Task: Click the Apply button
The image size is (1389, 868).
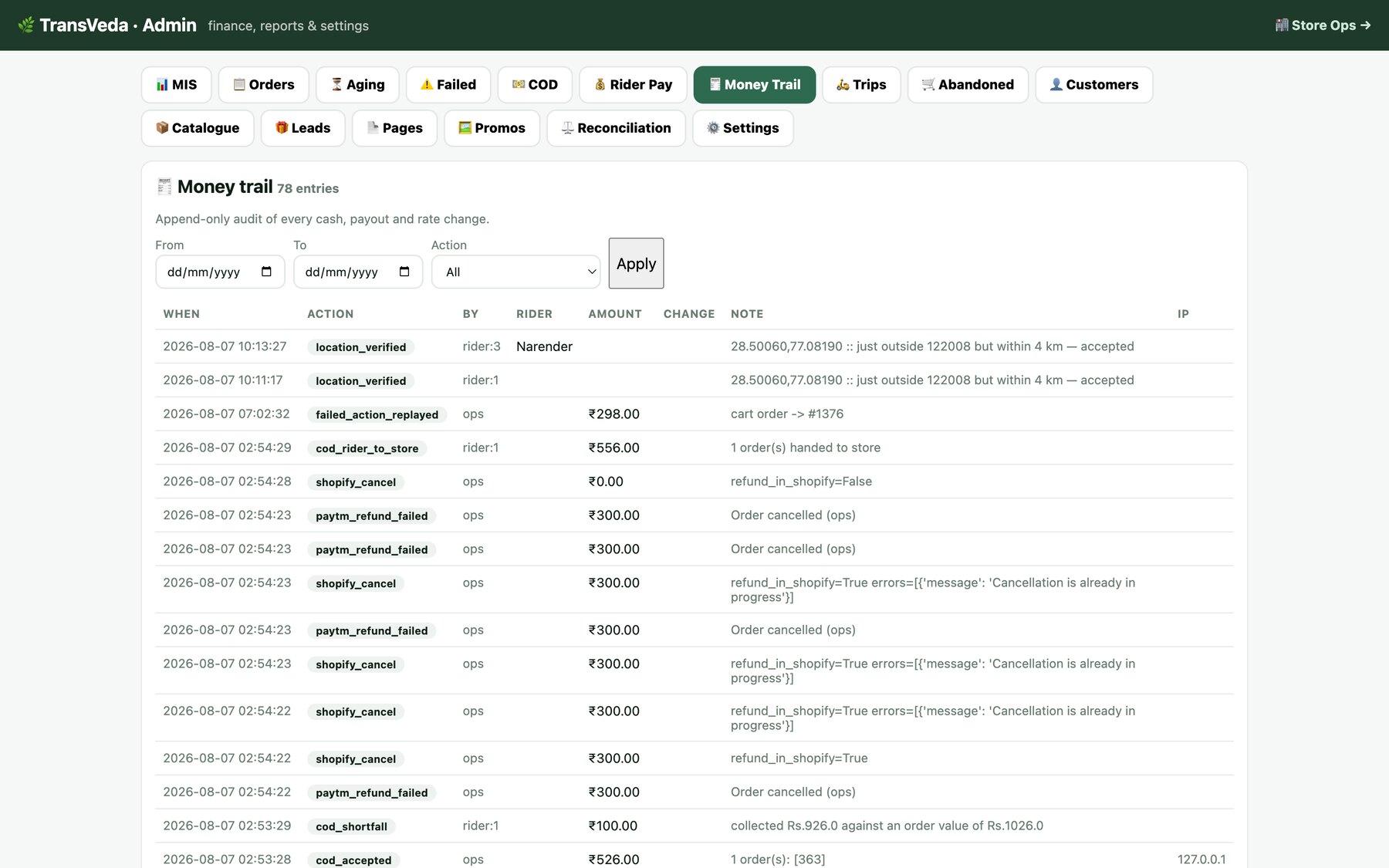Action: coord(636,263)
